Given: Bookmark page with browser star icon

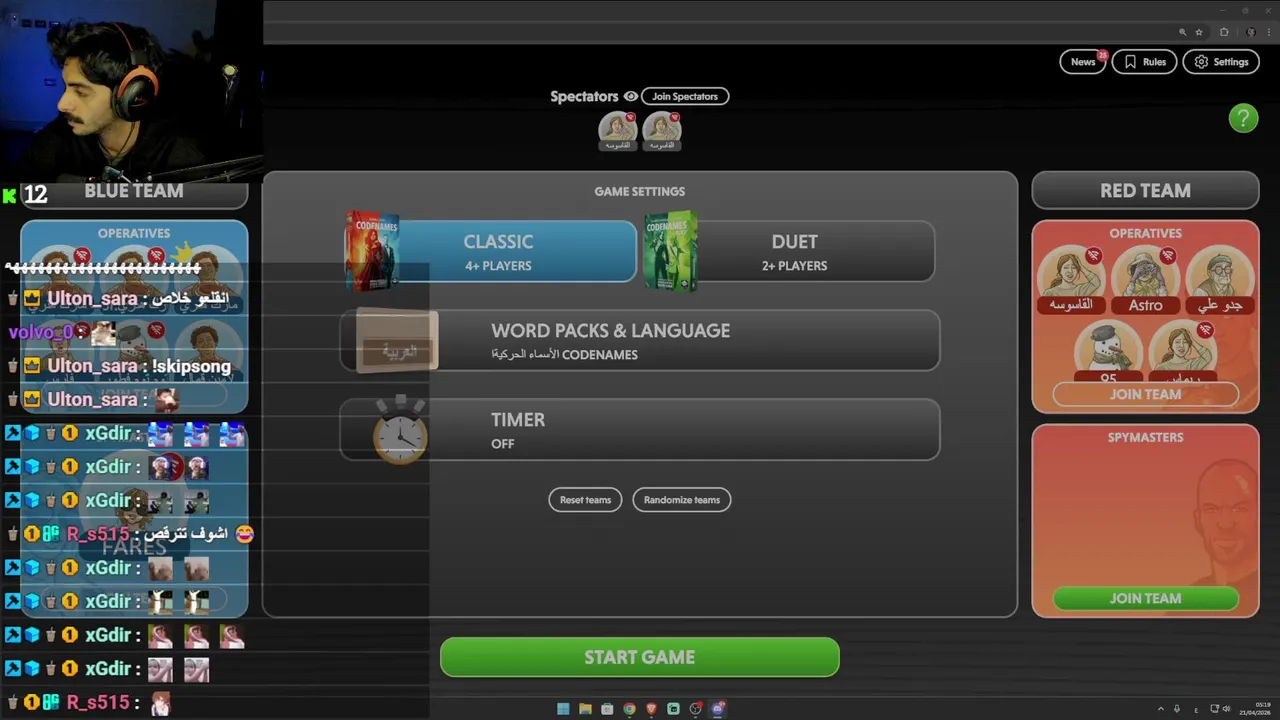Looking at the screenshot, I should 1199,32.
